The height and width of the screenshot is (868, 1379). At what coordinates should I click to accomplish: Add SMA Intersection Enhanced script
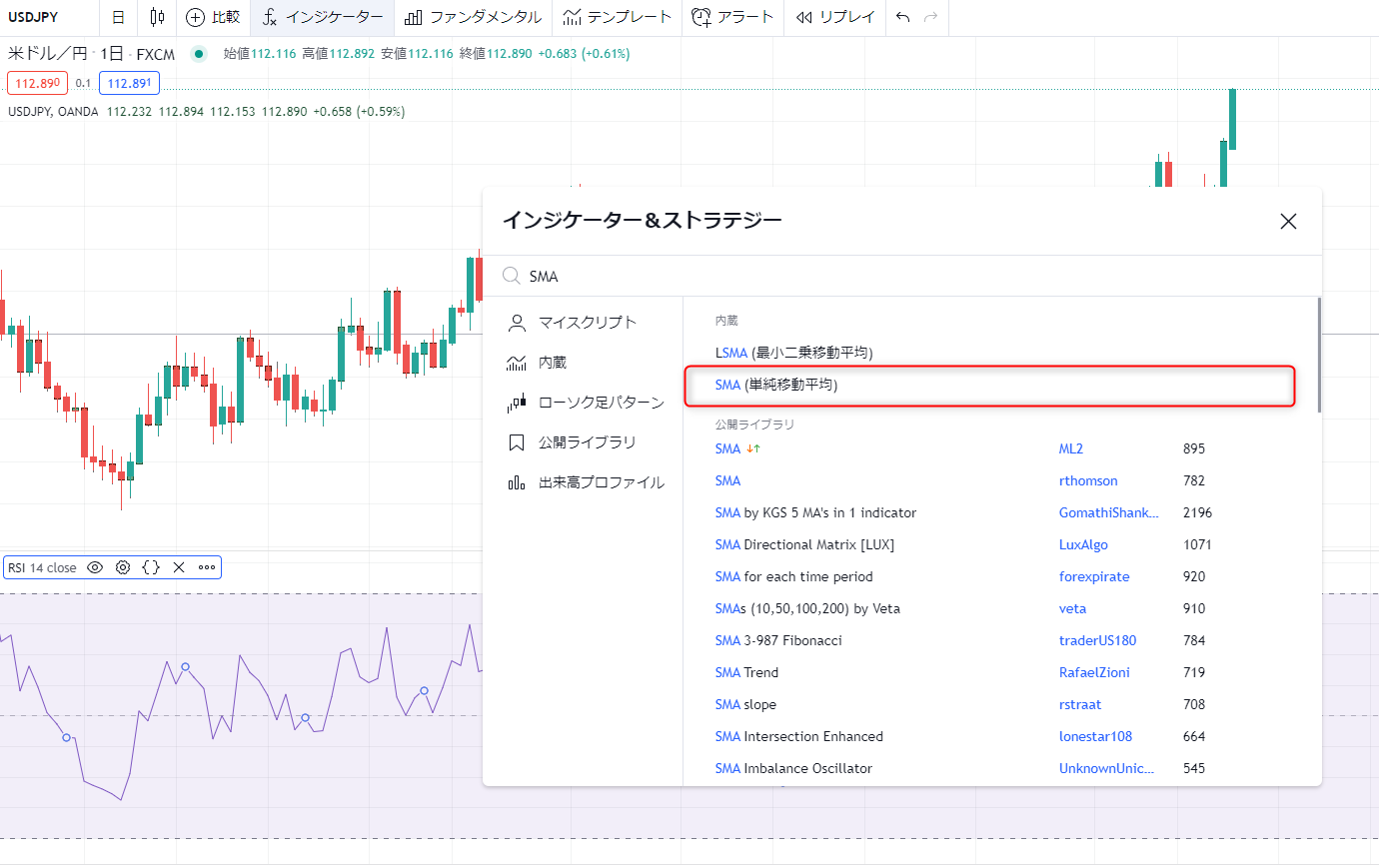pos(799,736)
